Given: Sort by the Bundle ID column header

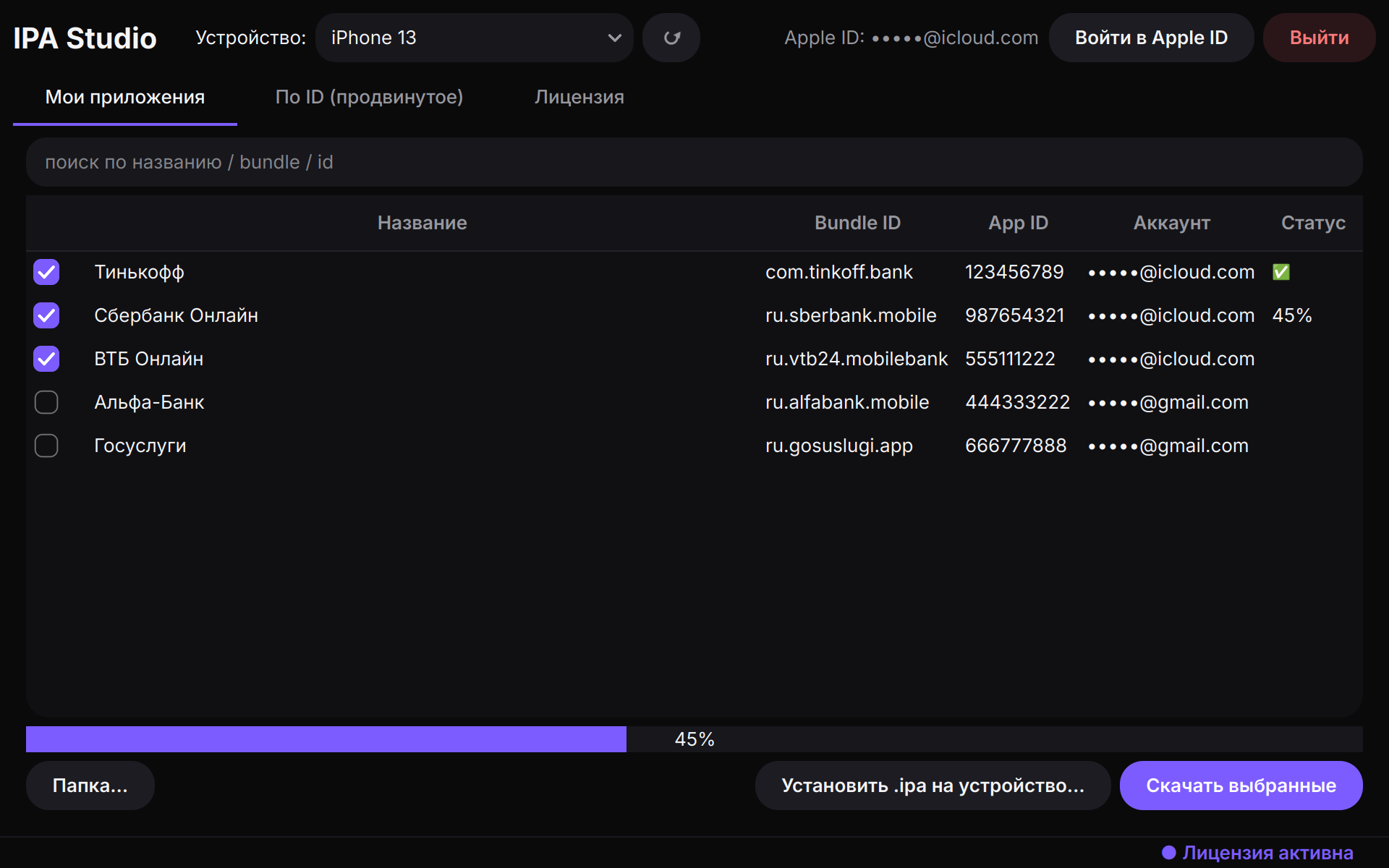Looking at the screenshot, I should click(x=857, y=223).
